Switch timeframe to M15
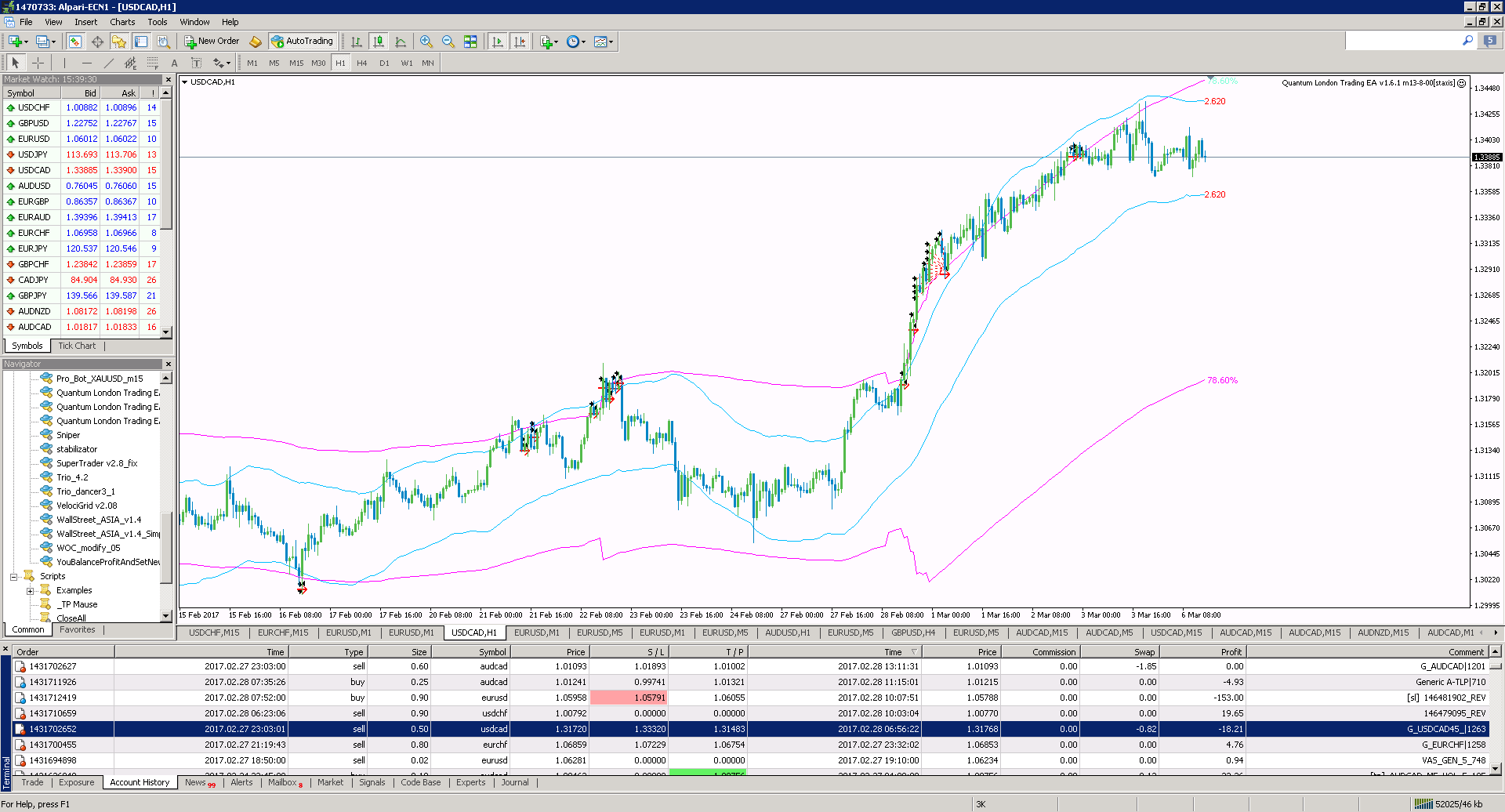Viewport: 1505px width, 812px height. (x=296, y=63)
